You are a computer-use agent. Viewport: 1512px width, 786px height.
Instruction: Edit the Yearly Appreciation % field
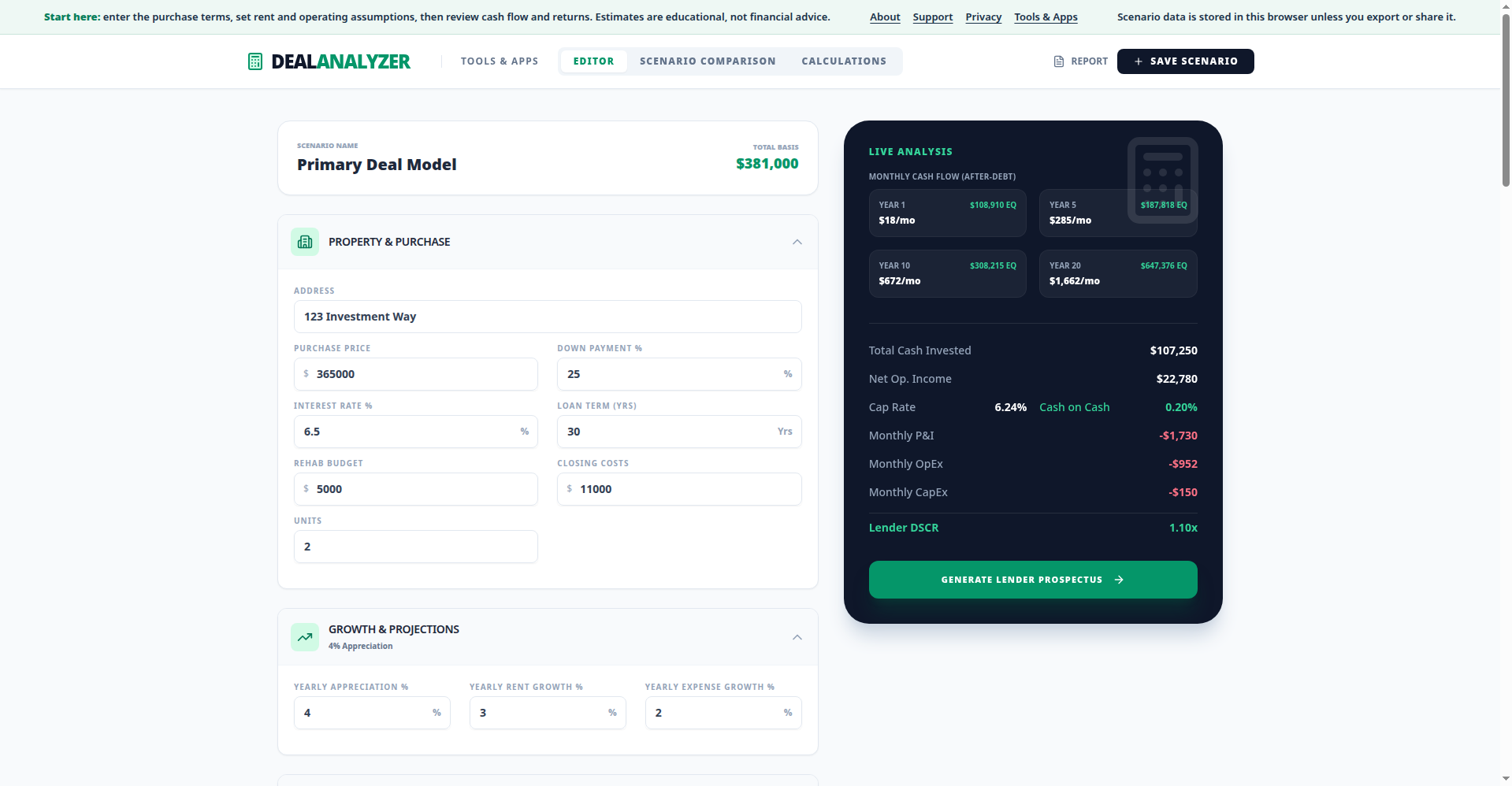(x=372, y=713)
